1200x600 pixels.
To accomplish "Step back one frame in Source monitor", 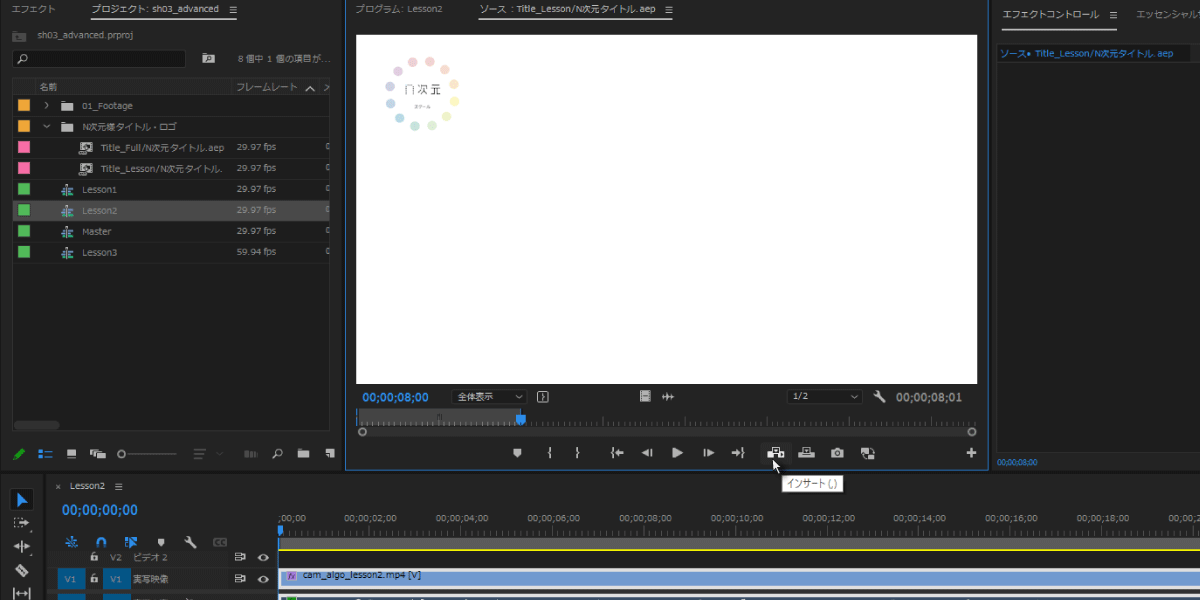I will pos(647,453).
